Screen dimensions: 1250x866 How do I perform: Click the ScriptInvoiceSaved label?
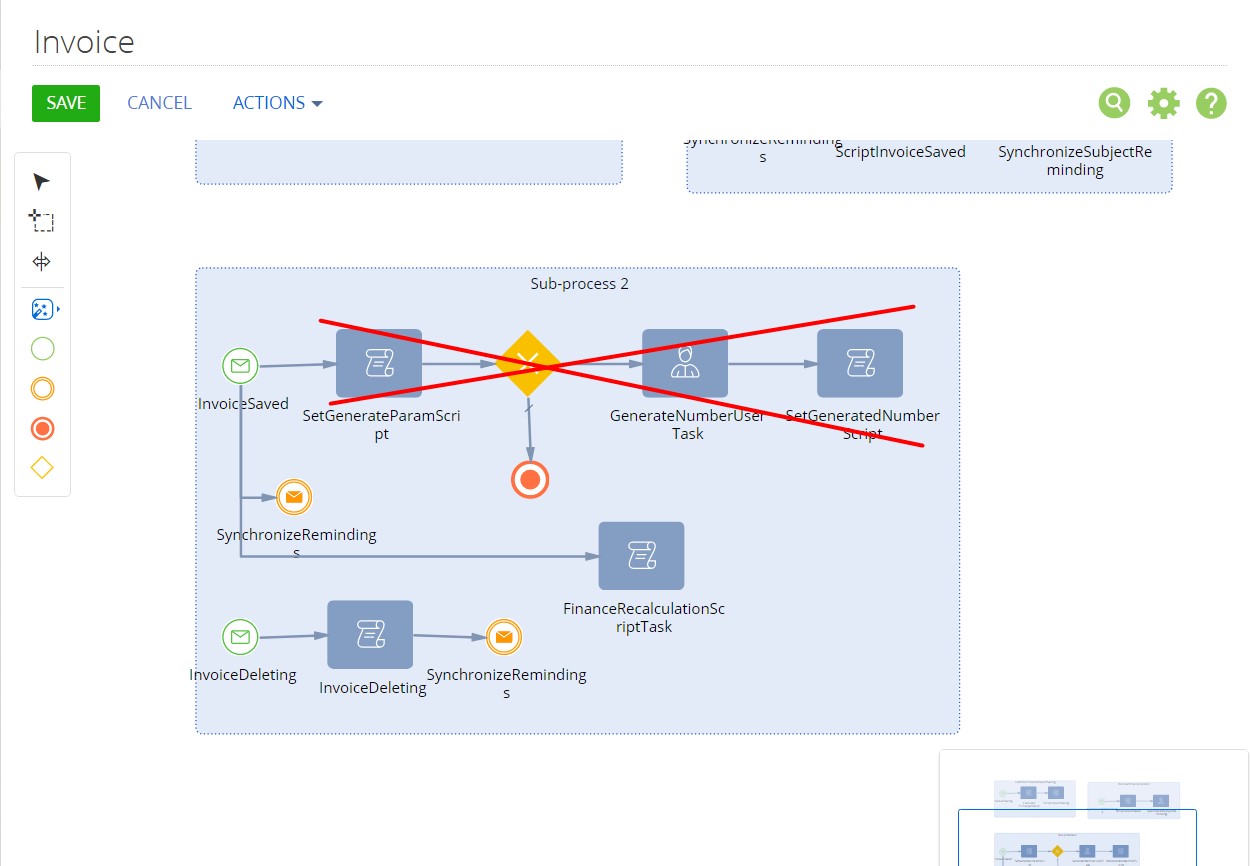click(x=901, y=152)
